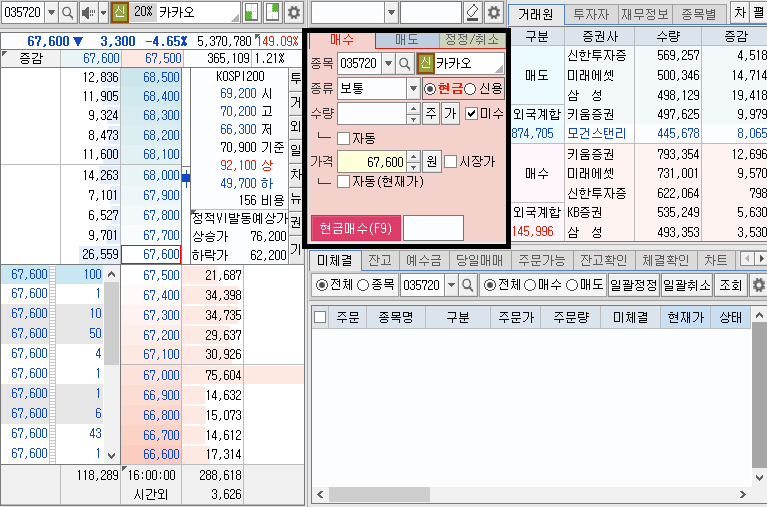767x507 pixels.
Task: Open the 종류 보통 order type dropdown
Action: pos(413,89)
